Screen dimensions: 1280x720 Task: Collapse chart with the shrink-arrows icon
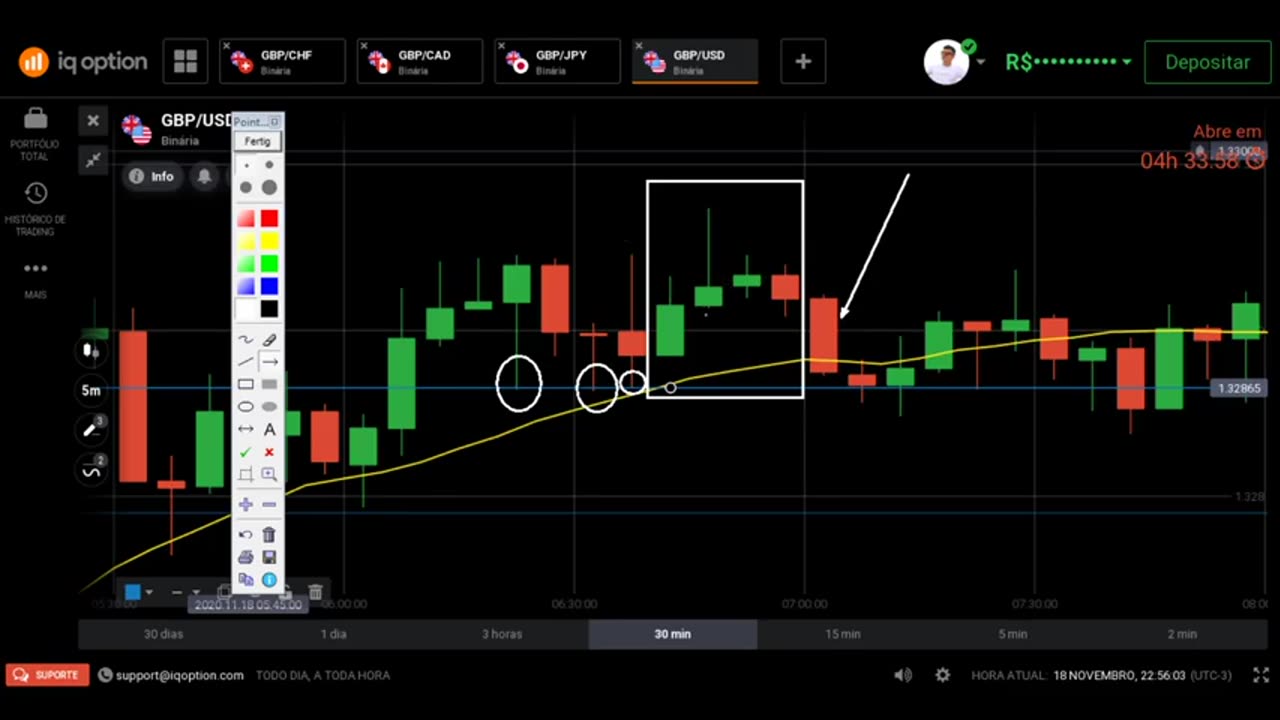click(x=93, y=159)
